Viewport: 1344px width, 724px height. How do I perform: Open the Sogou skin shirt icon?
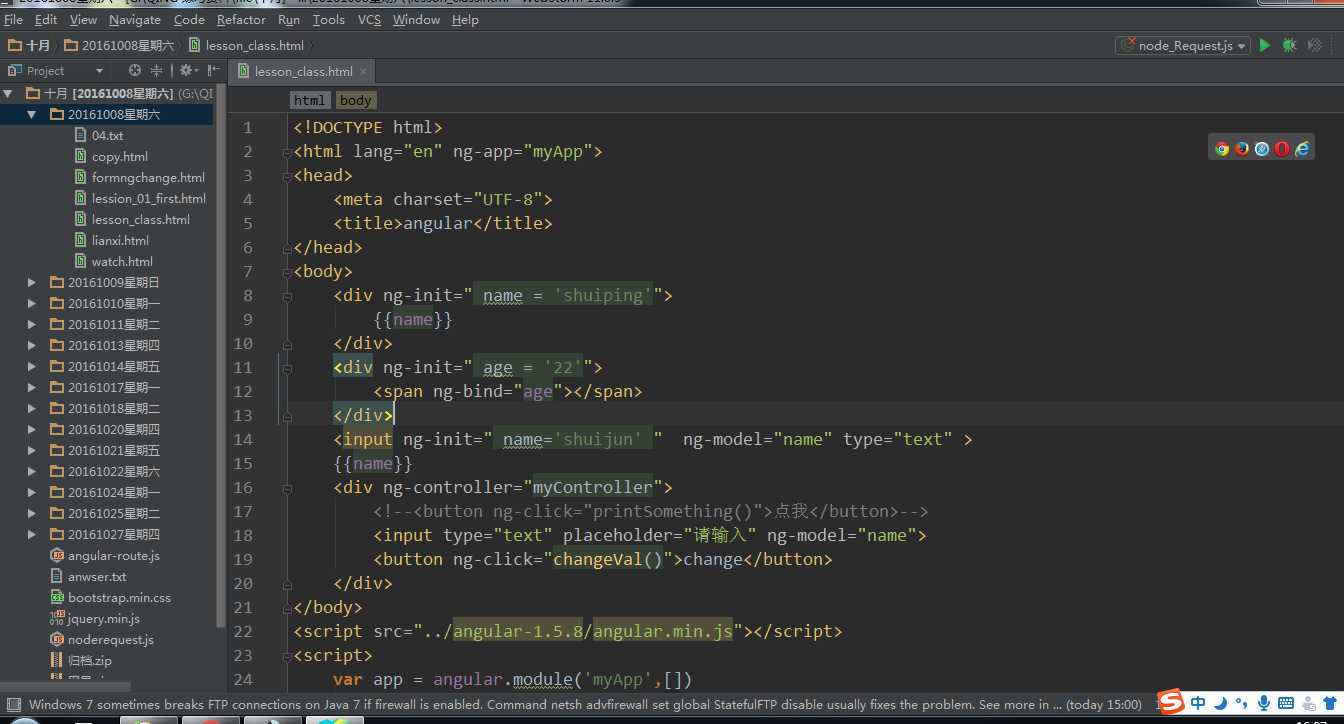[x=1331, y=703]
